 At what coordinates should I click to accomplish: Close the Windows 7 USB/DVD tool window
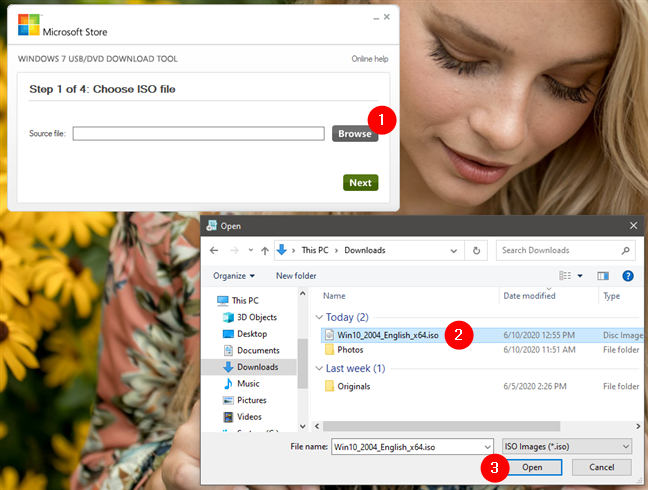point(386,17)
